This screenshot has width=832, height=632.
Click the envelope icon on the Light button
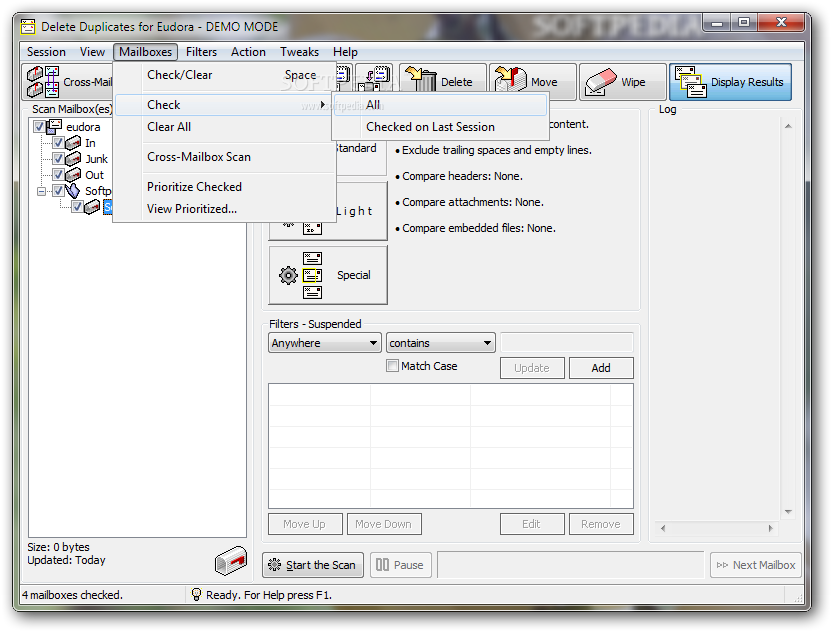312,228
